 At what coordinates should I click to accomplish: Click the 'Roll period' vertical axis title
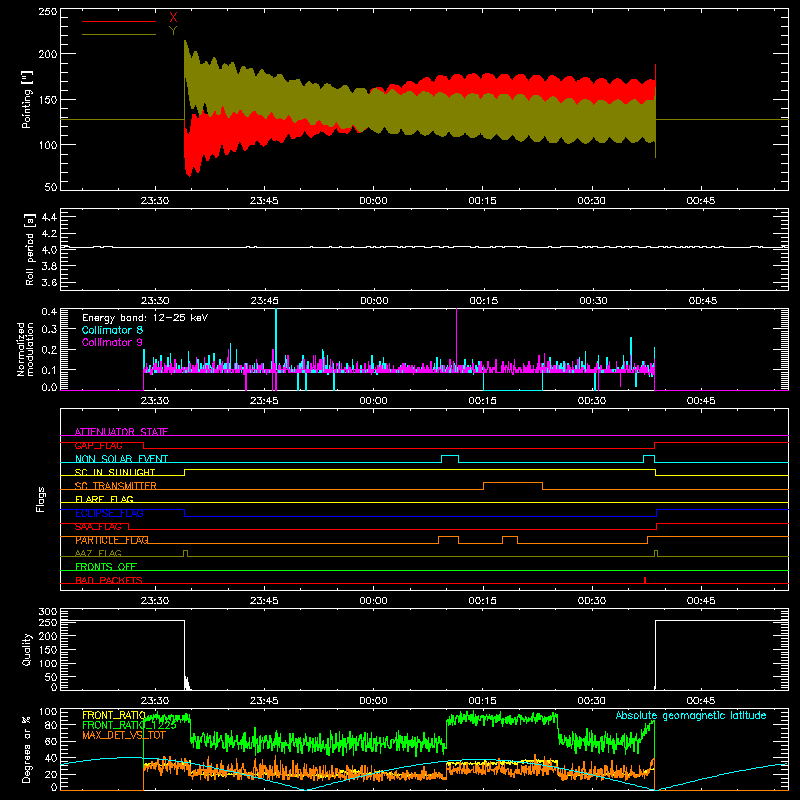pyautogui.click(x=30, y=249)
